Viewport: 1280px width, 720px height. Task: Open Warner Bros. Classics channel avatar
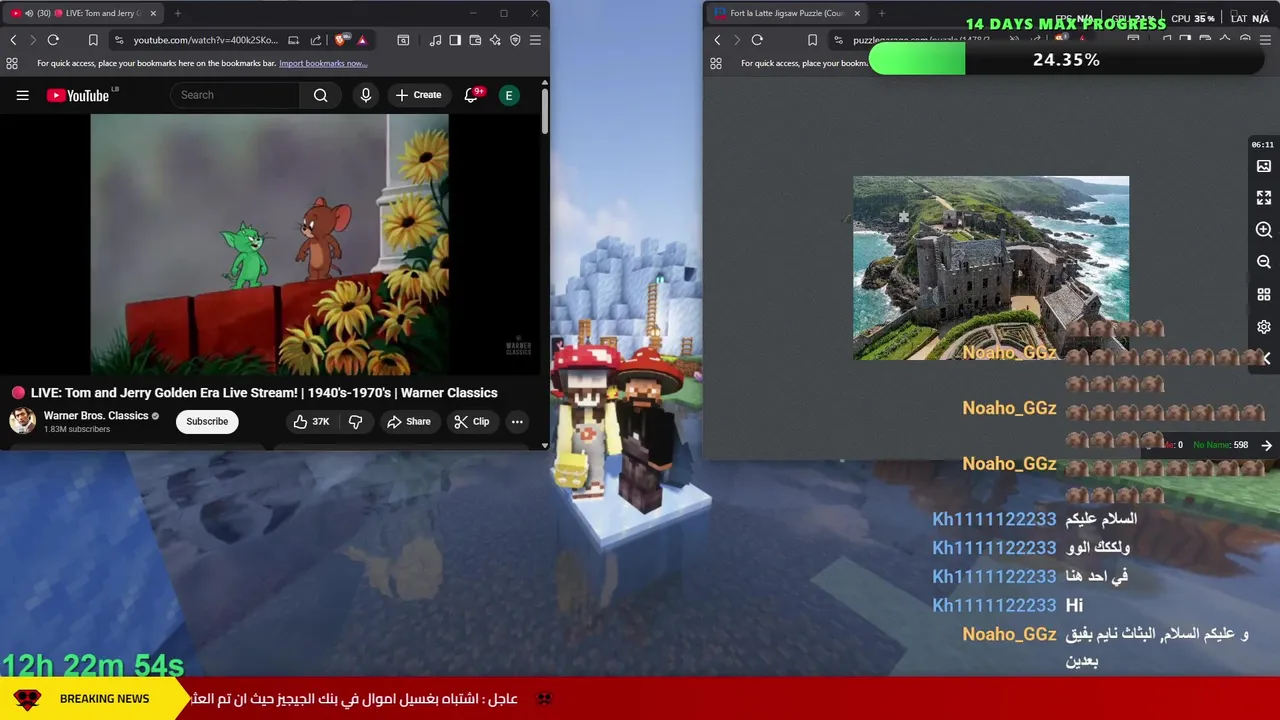(22, 421)
